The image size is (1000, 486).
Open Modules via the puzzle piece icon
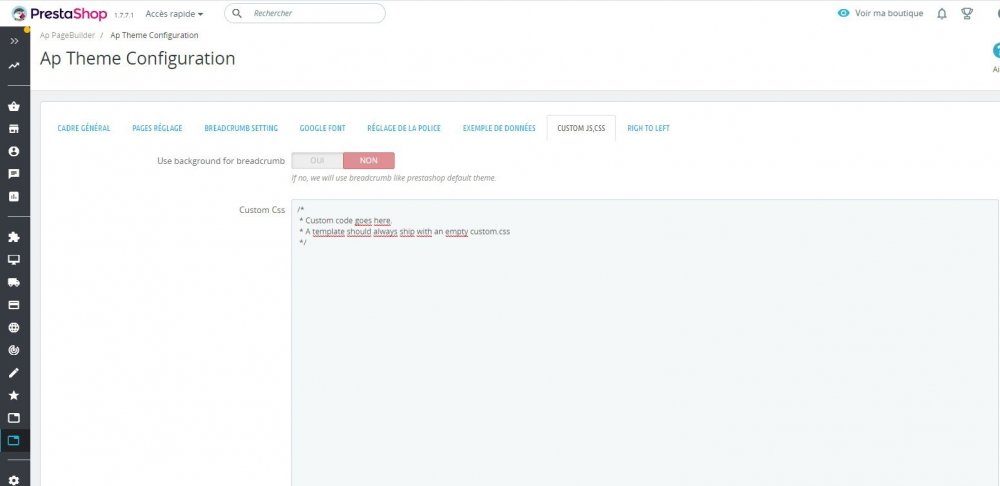14,237
